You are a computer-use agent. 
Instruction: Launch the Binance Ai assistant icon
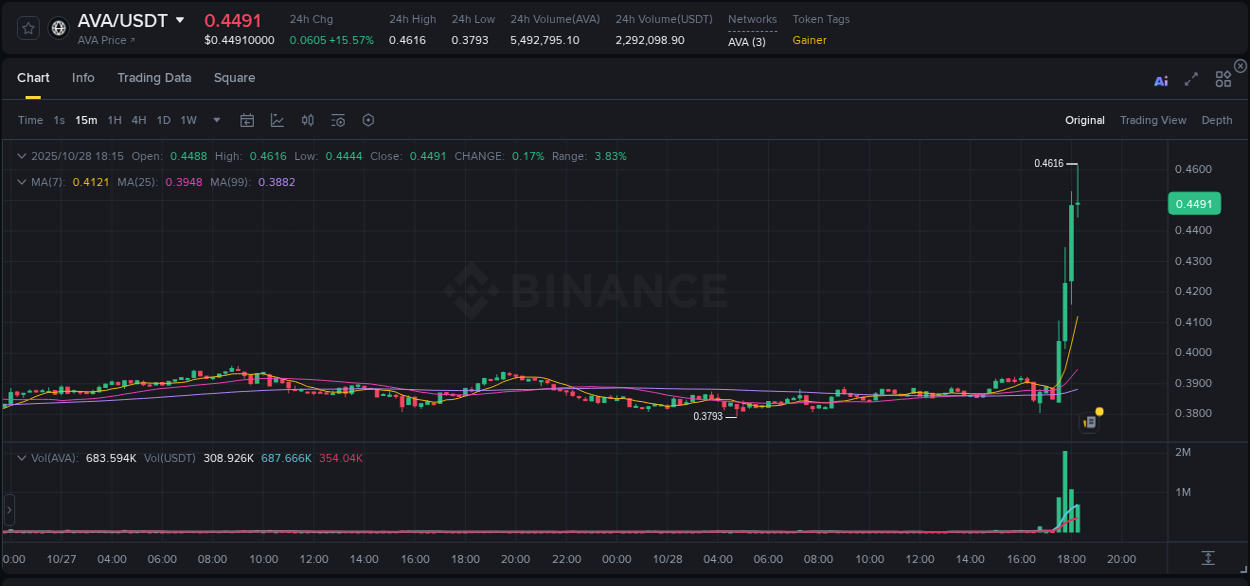pos(1161,79)
